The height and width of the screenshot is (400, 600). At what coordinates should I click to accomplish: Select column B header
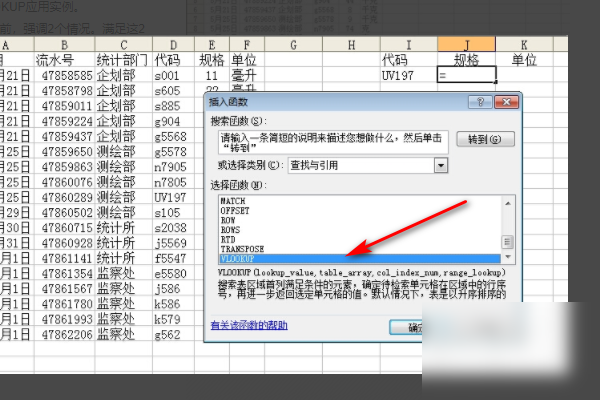tap(64, 44)
